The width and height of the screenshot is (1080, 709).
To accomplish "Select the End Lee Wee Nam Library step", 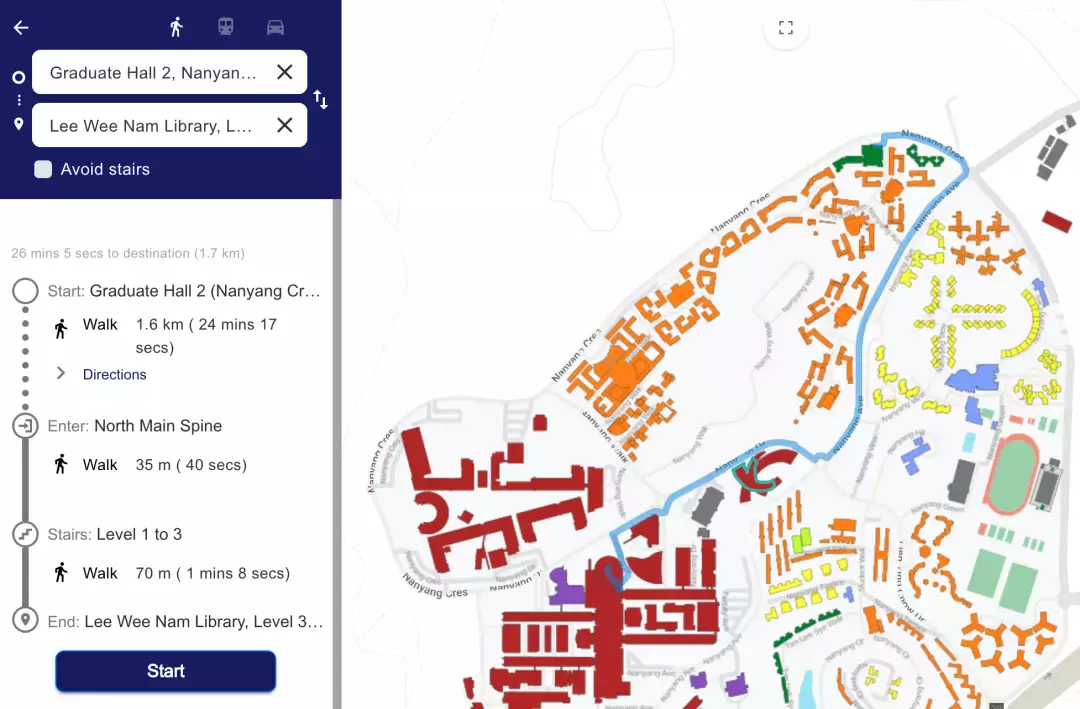I will pos(185,621).
